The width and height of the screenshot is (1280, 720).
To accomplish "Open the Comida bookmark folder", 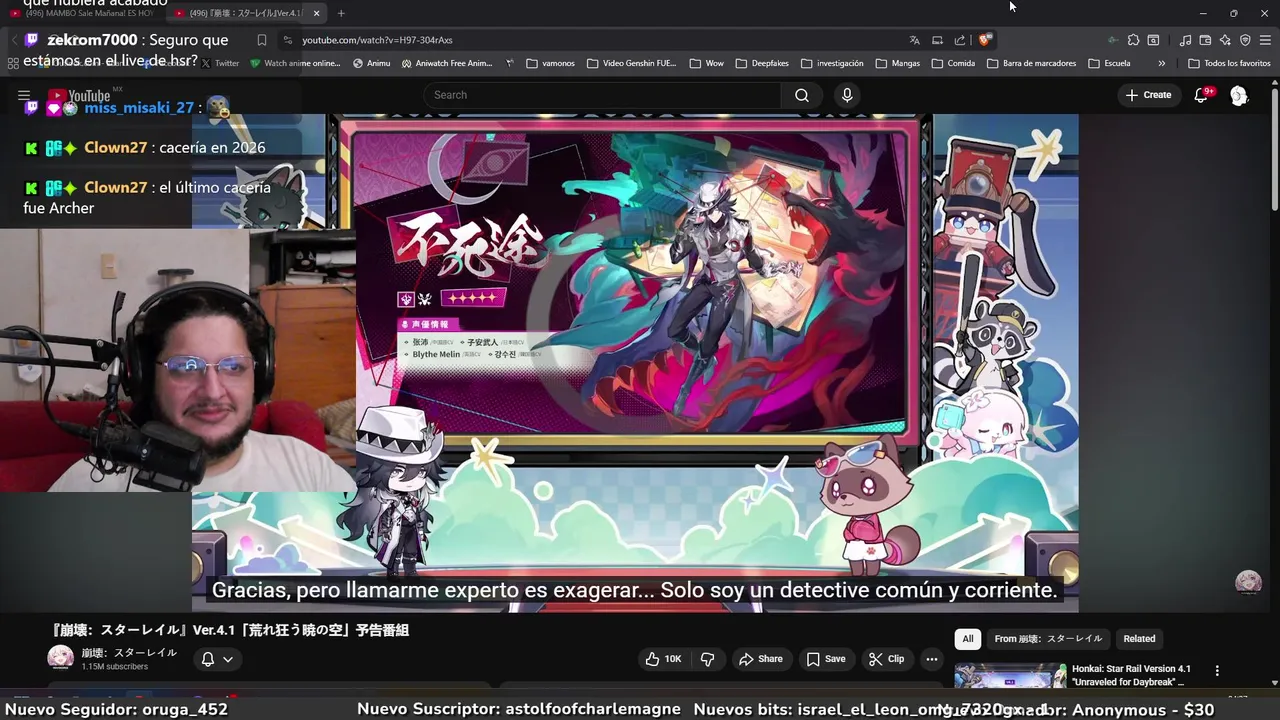I will [x=953, y=63].
